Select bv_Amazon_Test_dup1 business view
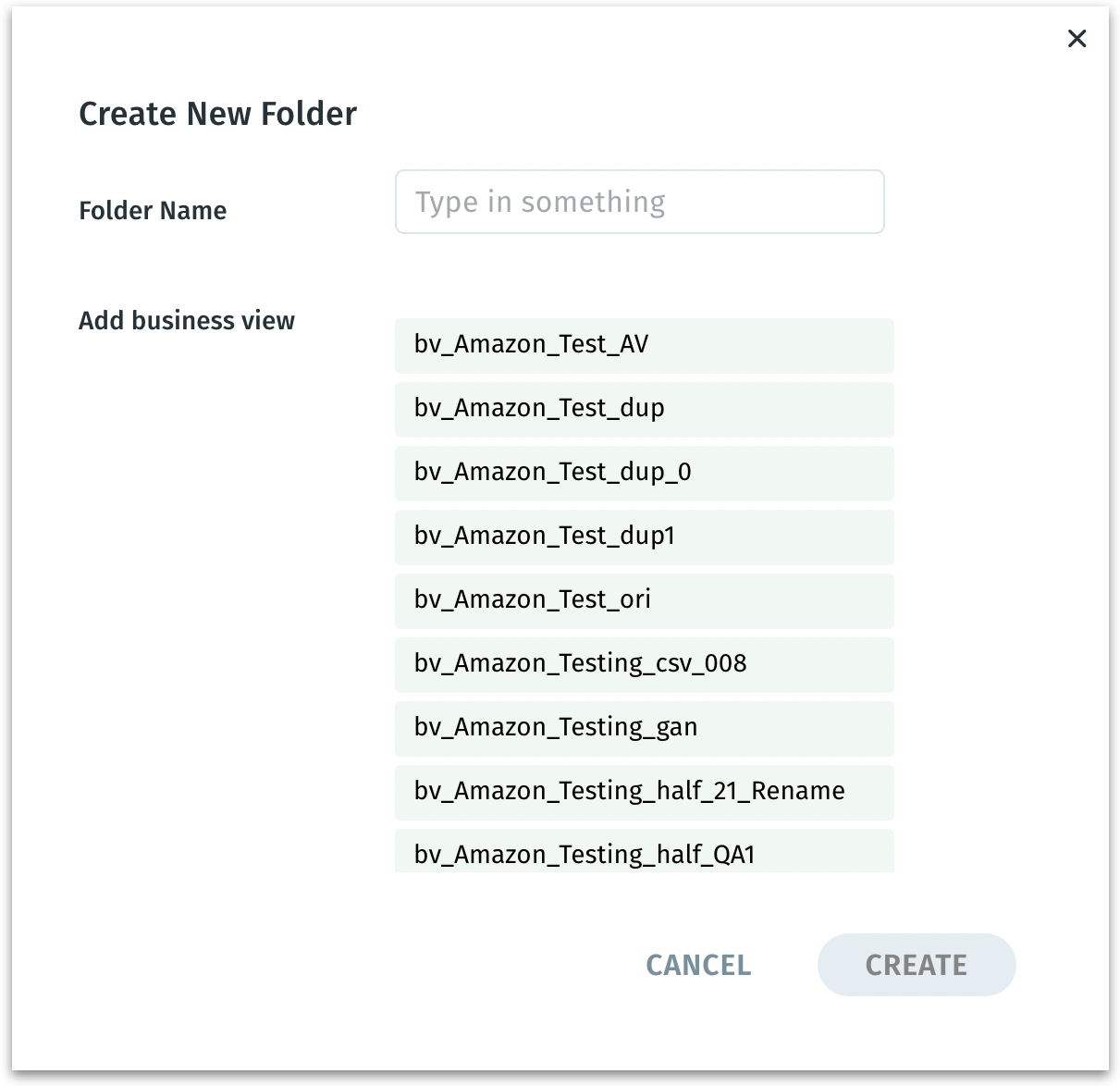 point(644,537)
